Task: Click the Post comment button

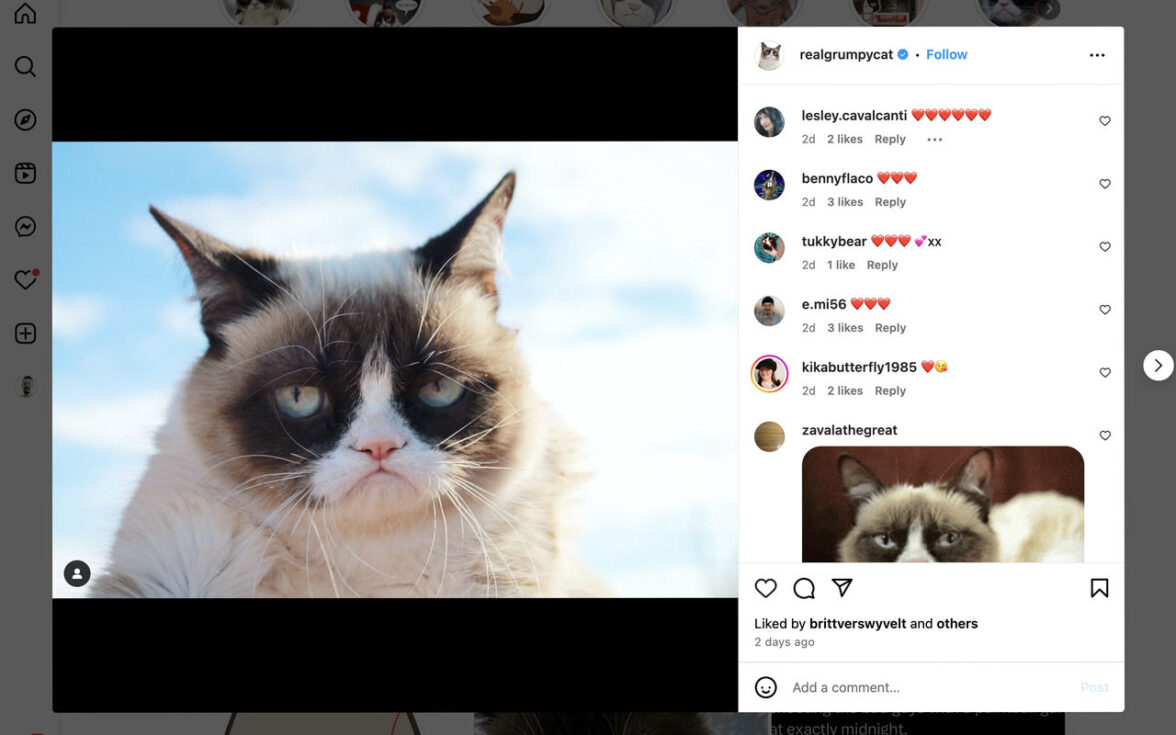Action: (1094, 688)
